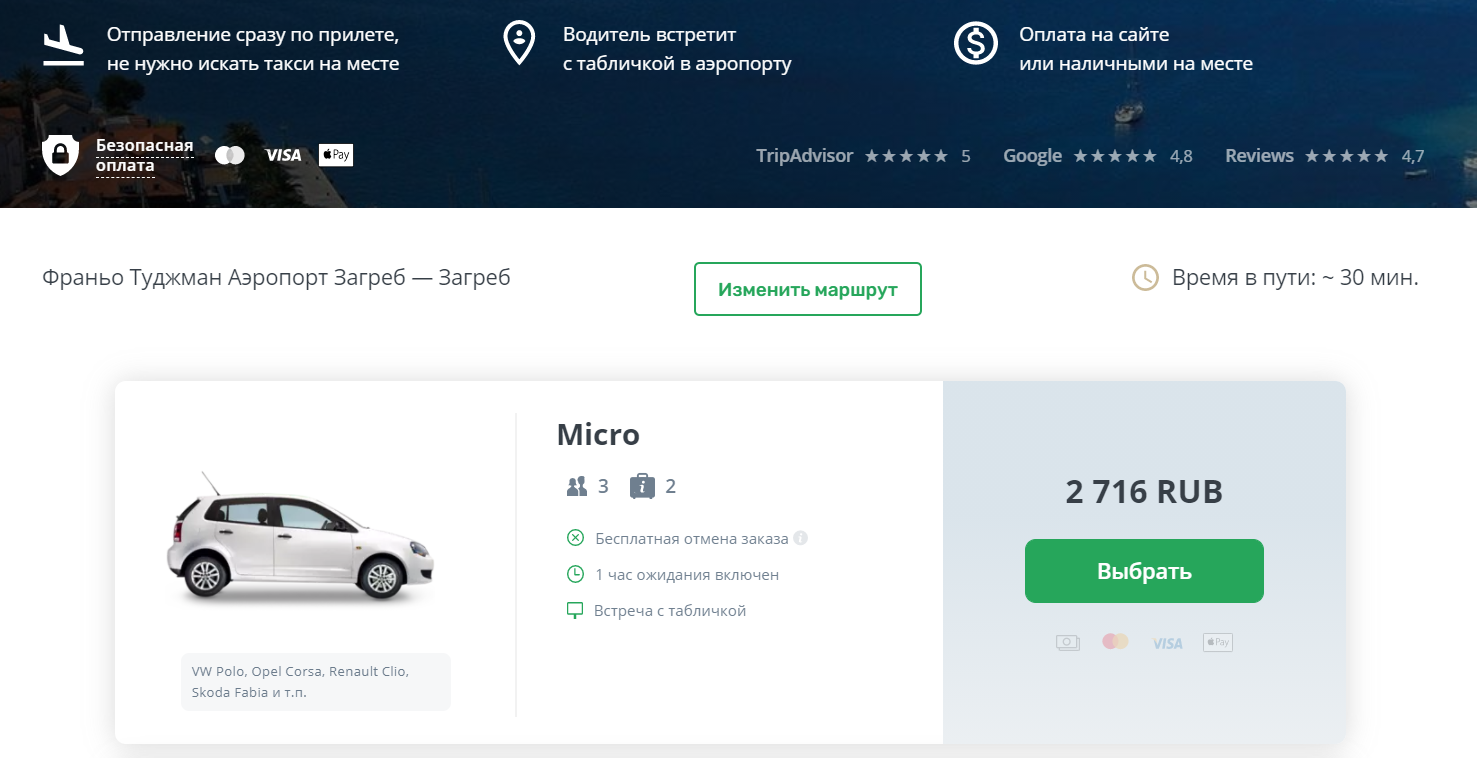
Task: Click the airplane landing icon
Action: tap(63, 46)
